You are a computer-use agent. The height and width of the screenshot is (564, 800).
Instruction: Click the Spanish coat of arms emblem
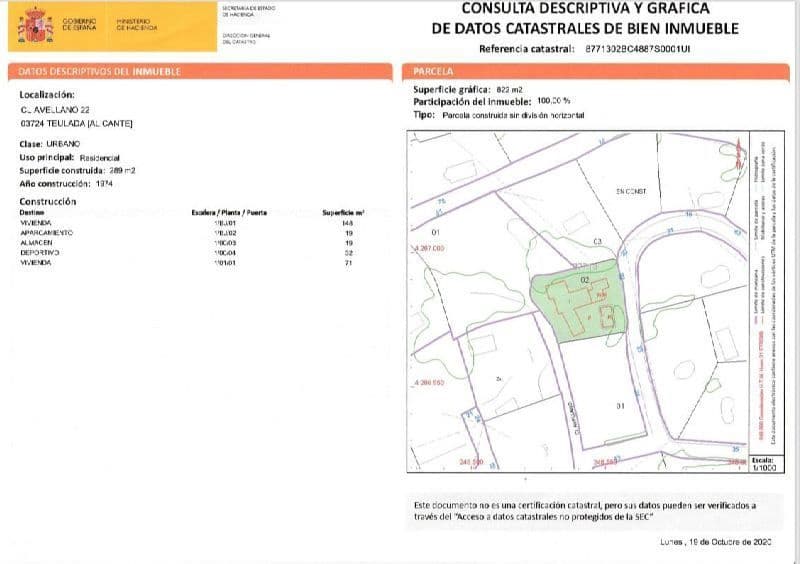point(36,26)
